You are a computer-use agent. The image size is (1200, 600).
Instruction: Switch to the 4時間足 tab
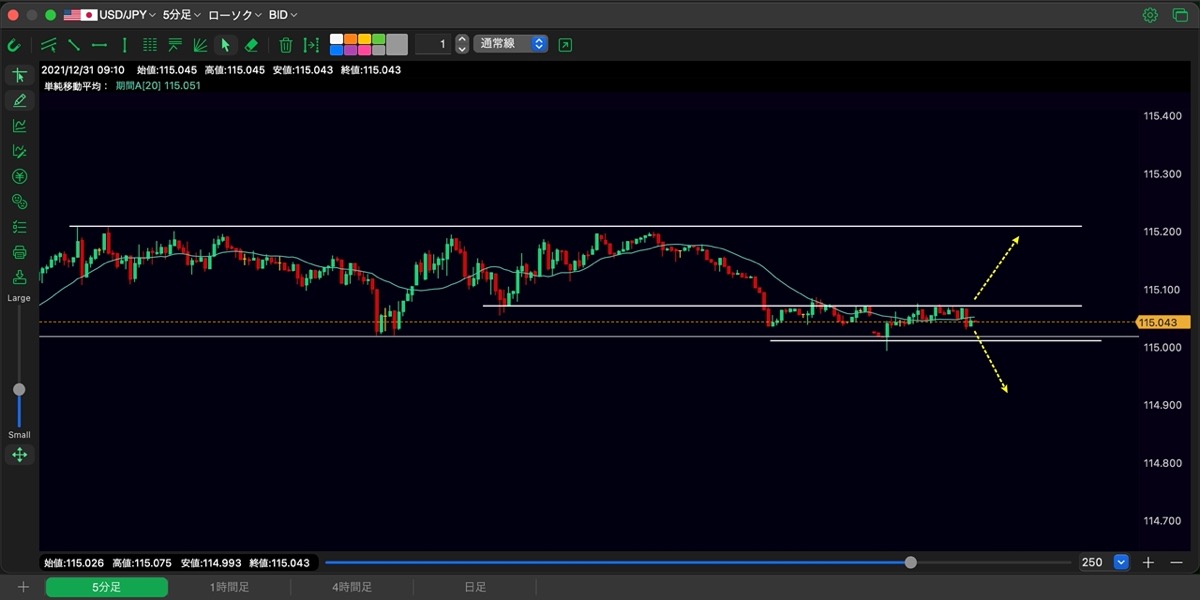(352, 587)
